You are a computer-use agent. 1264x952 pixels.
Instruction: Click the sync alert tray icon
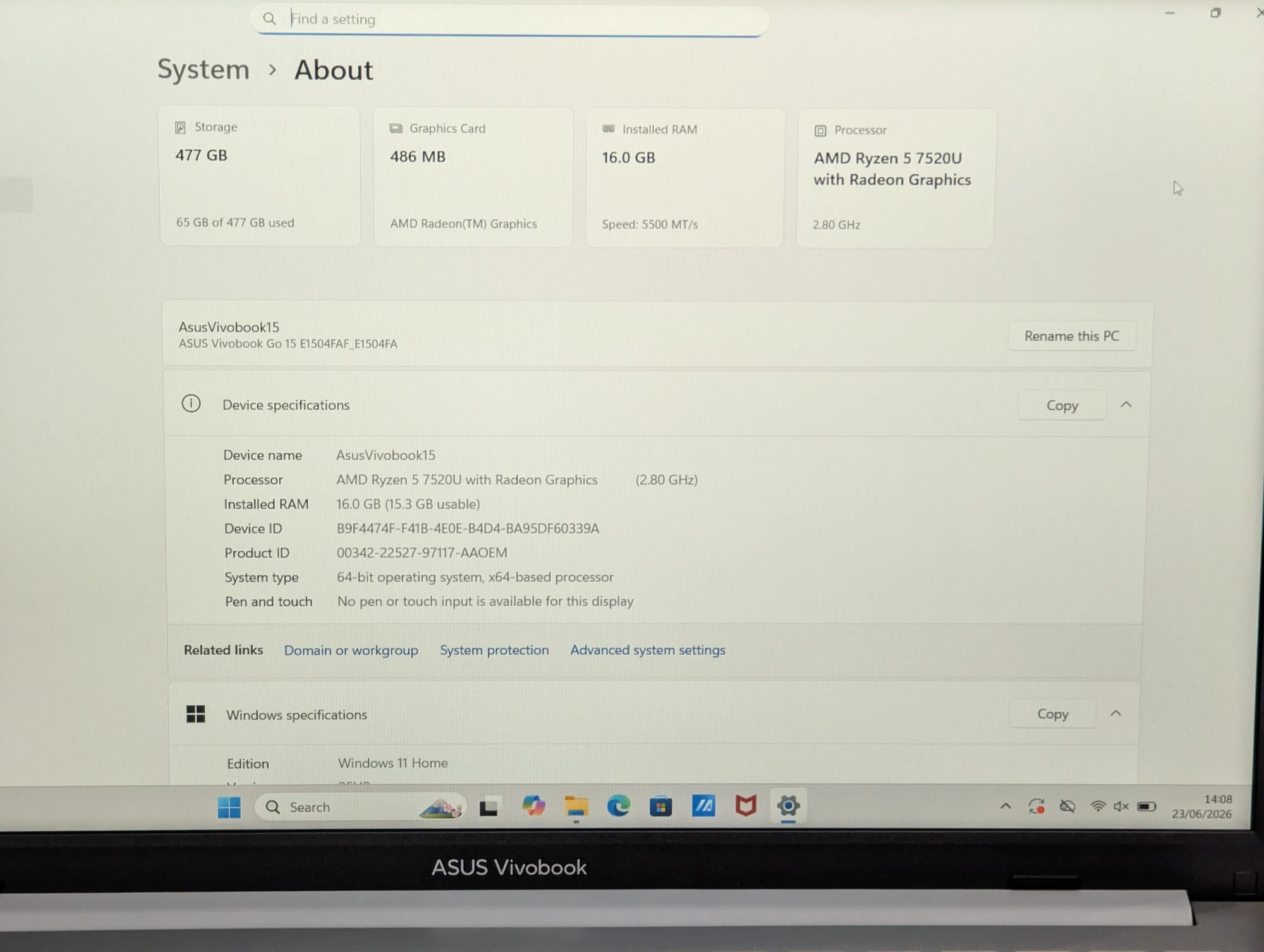1036,807
